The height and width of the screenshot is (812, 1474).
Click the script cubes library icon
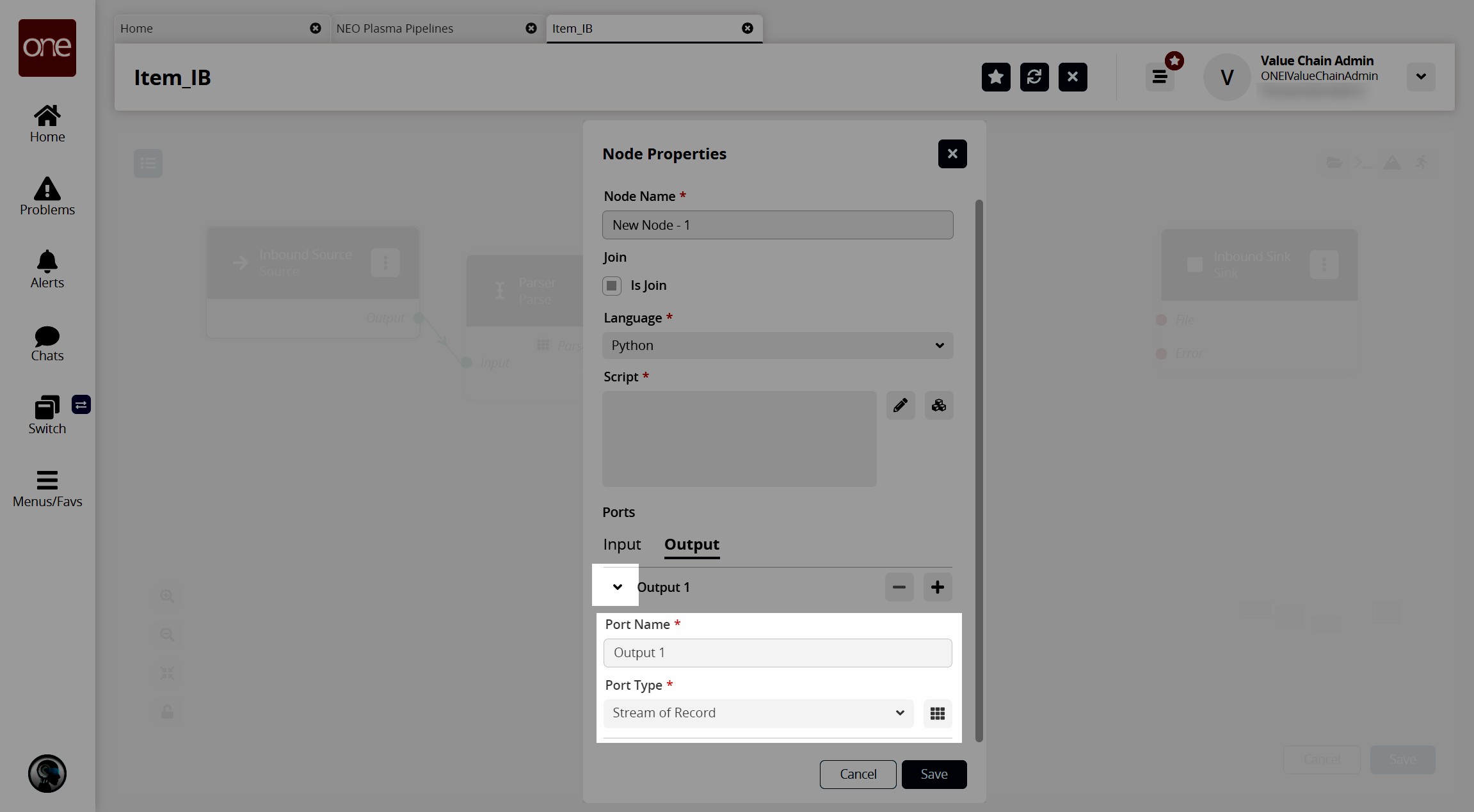(x=938, y=405)
